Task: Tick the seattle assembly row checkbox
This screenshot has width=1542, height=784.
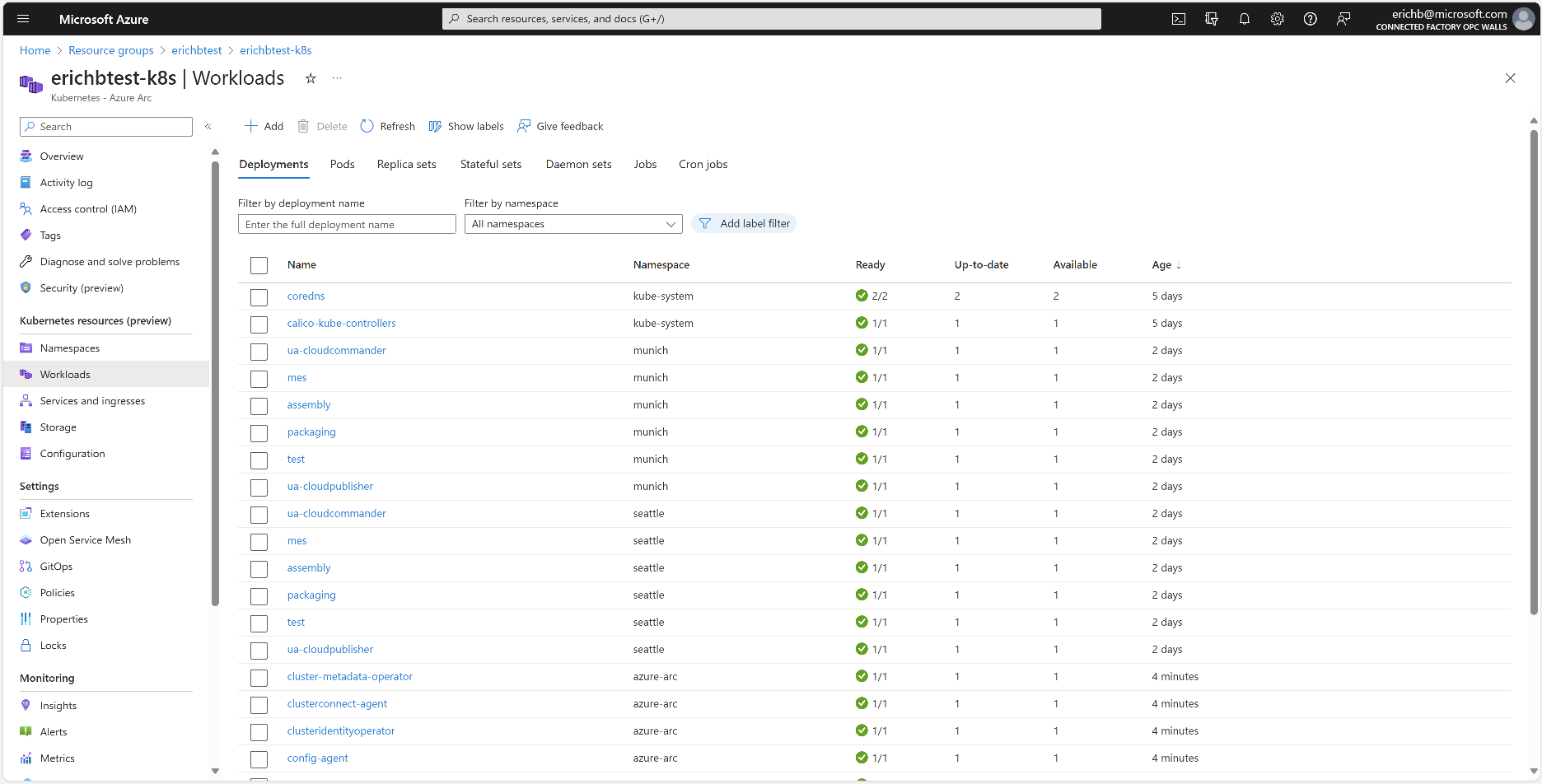Action: click(x=259, y=569)
